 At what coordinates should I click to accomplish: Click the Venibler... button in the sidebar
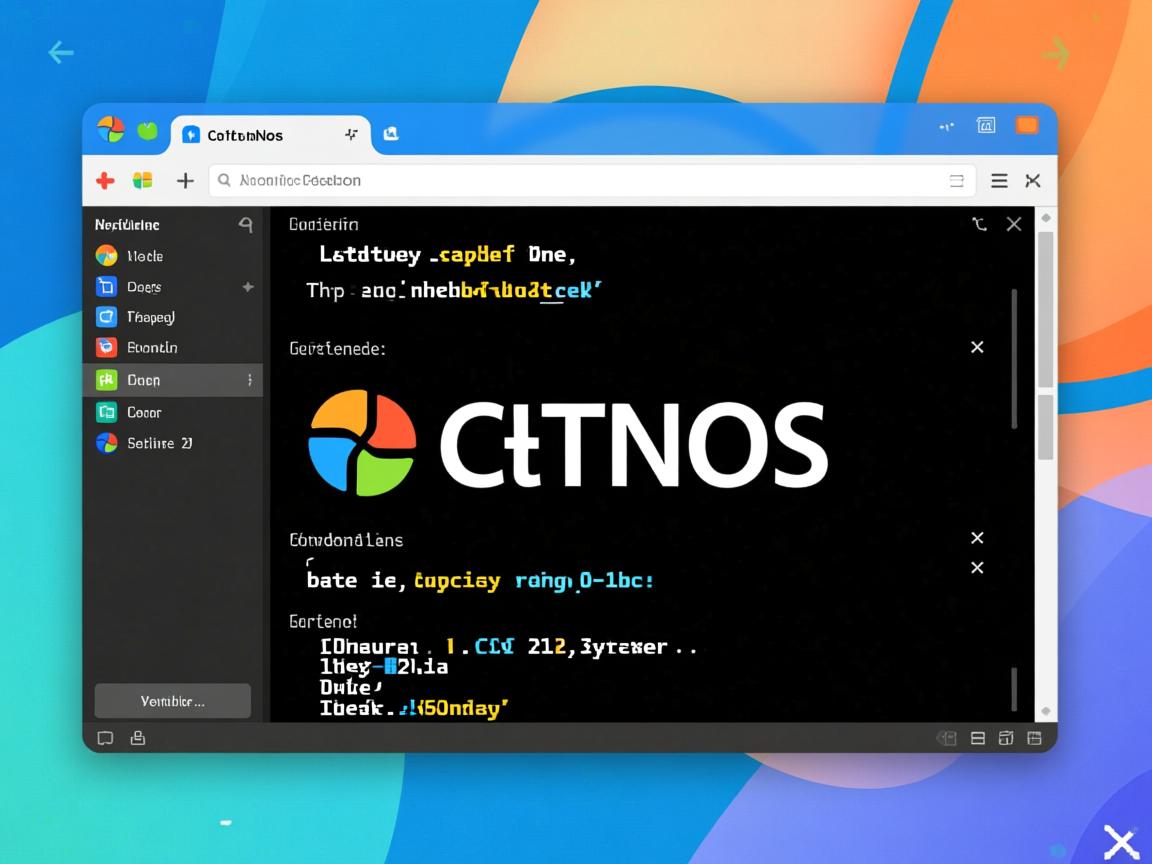[172, 701]
